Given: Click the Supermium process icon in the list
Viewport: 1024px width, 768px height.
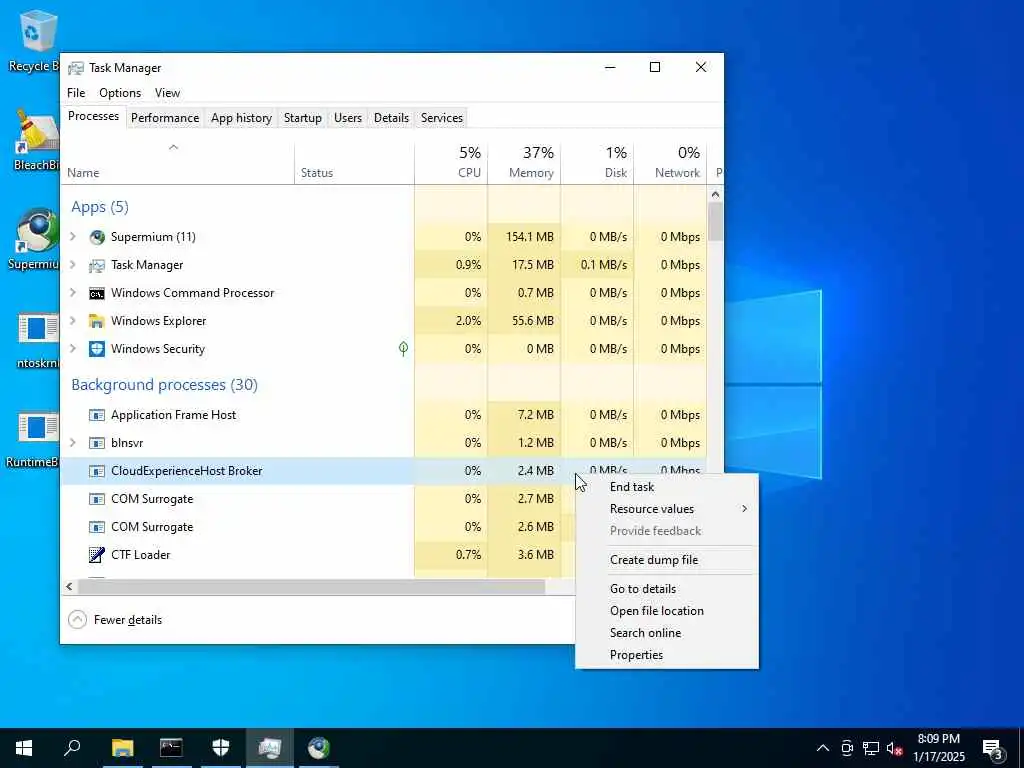Looking at the screenshot, I should pyautogui.click(x=97, y=237).
